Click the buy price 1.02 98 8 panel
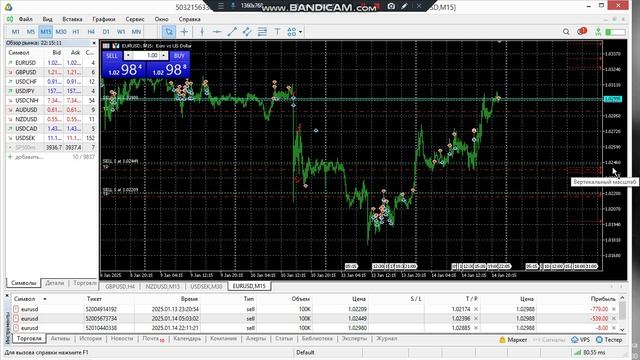This screenshot has width=640, height=360. coord(168,69)
